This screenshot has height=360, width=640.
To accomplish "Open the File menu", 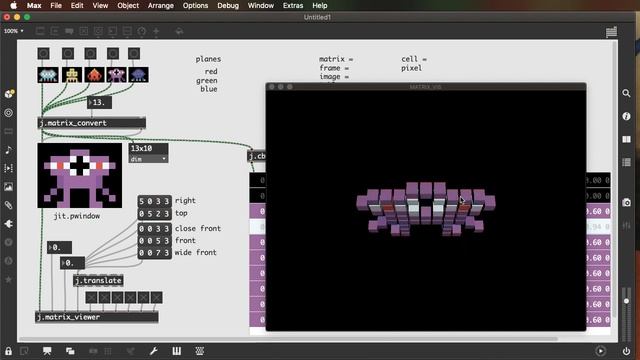I will pos(56,5).
